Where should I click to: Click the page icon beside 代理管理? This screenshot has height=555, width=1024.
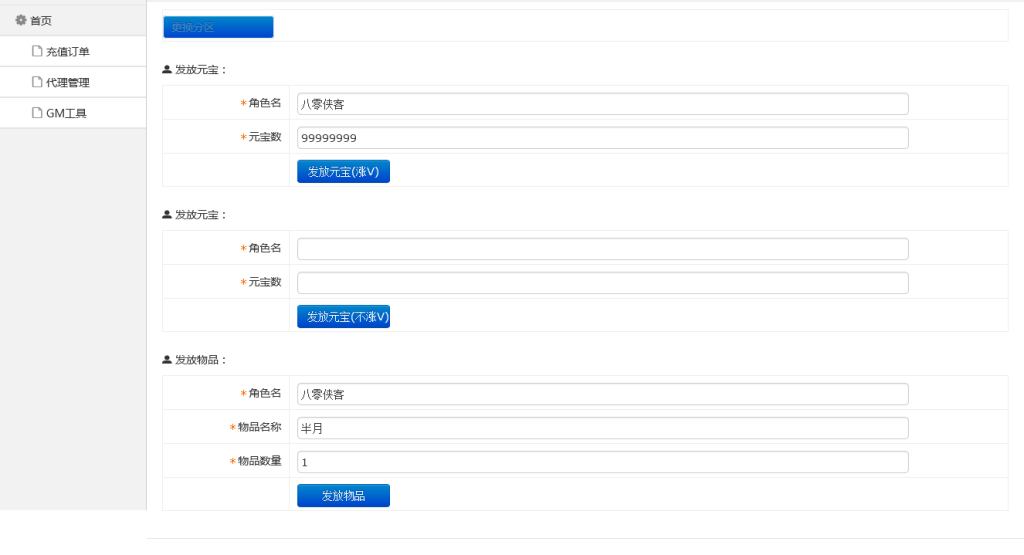coord(37,82)
